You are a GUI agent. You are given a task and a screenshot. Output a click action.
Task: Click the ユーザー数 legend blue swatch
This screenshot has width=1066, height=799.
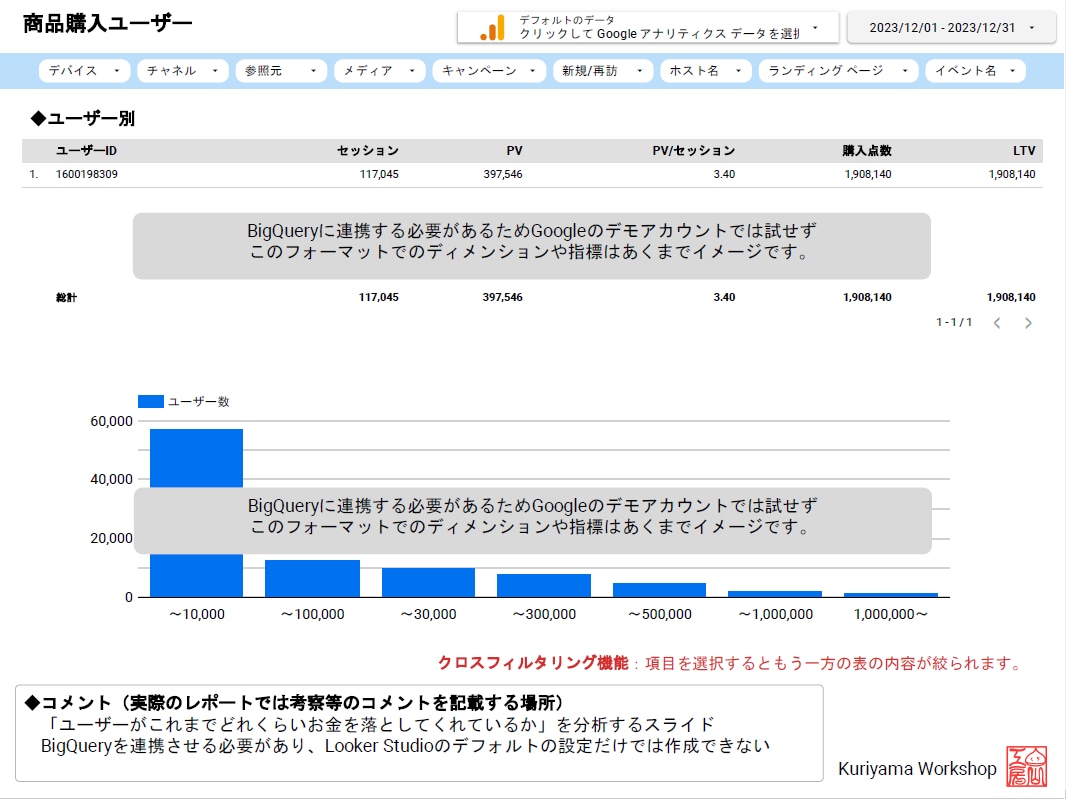coord(150,402)
